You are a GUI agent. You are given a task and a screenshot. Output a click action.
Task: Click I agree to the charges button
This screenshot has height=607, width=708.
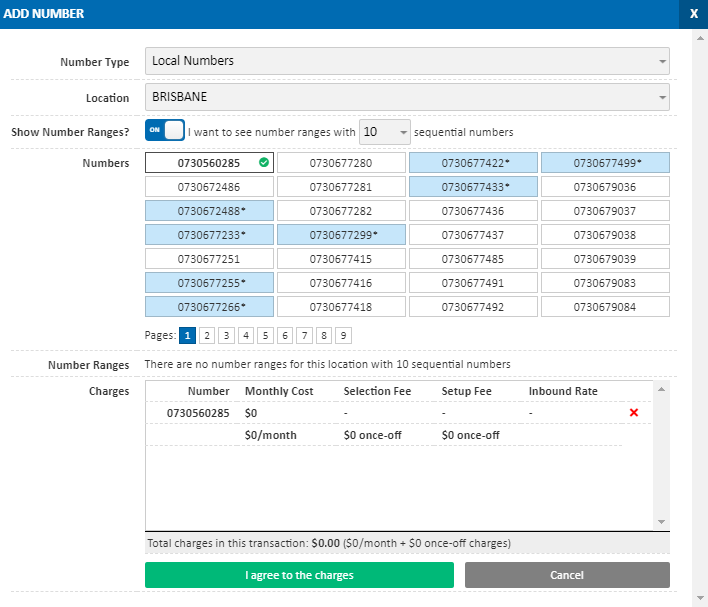(299, 575)
